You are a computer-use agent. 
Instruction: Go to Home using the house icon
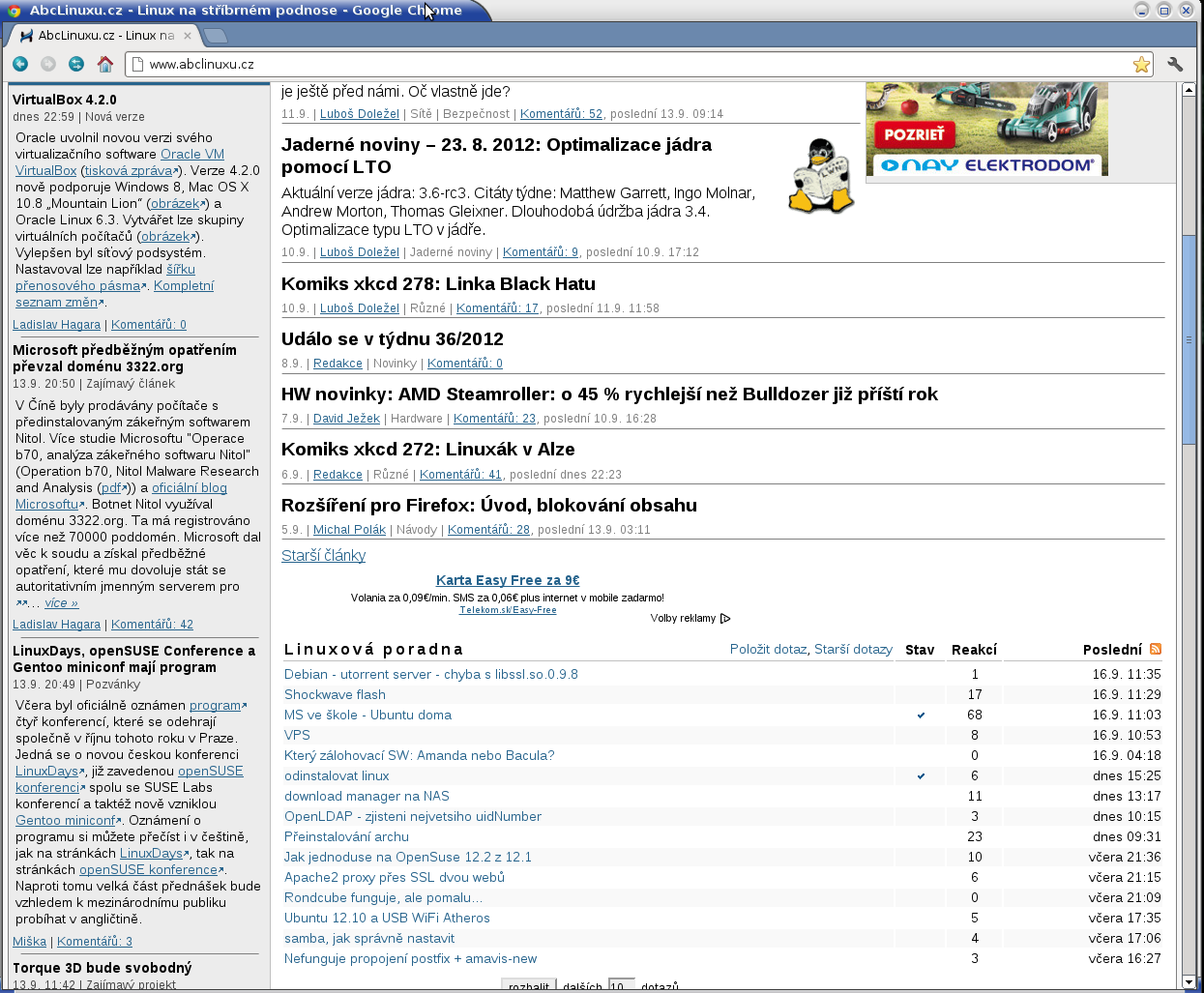pos(105,64)
